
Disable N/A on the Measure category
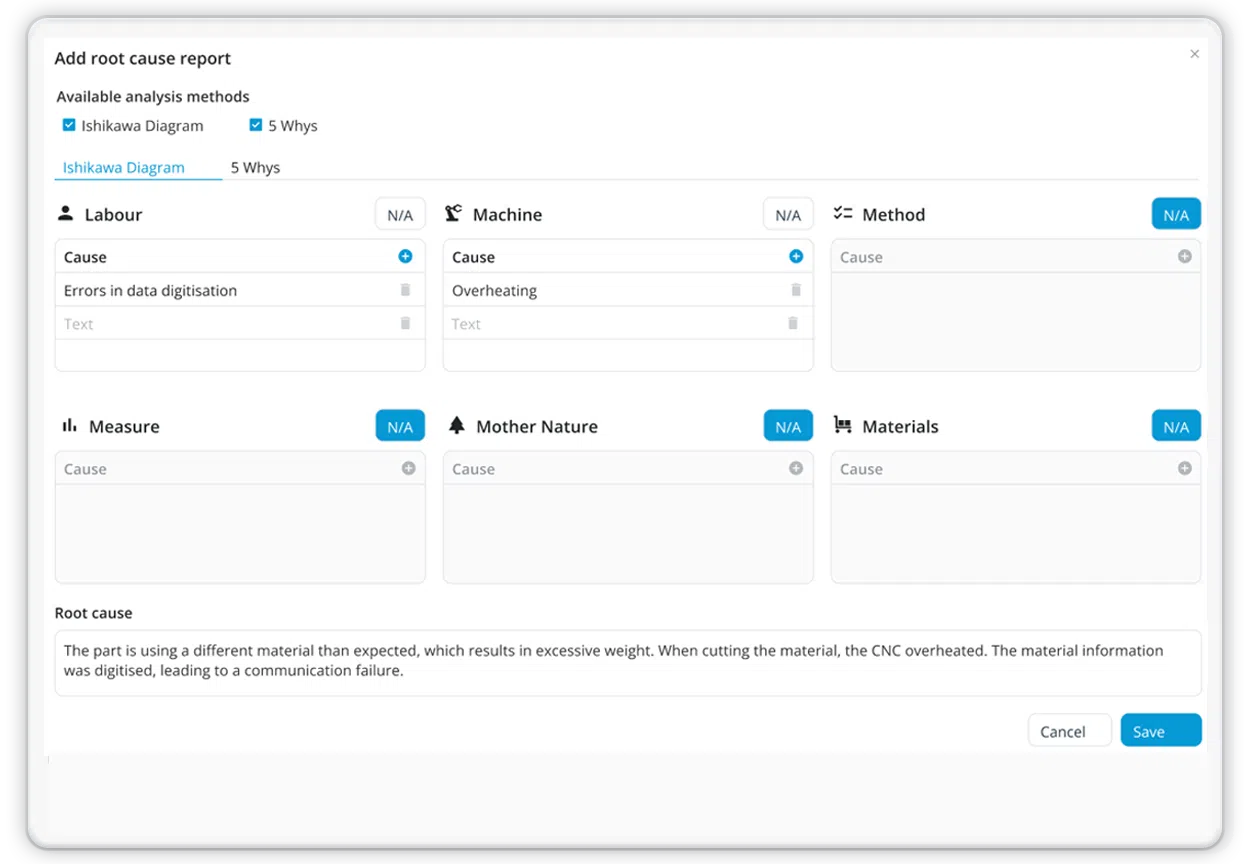(400, 427)
